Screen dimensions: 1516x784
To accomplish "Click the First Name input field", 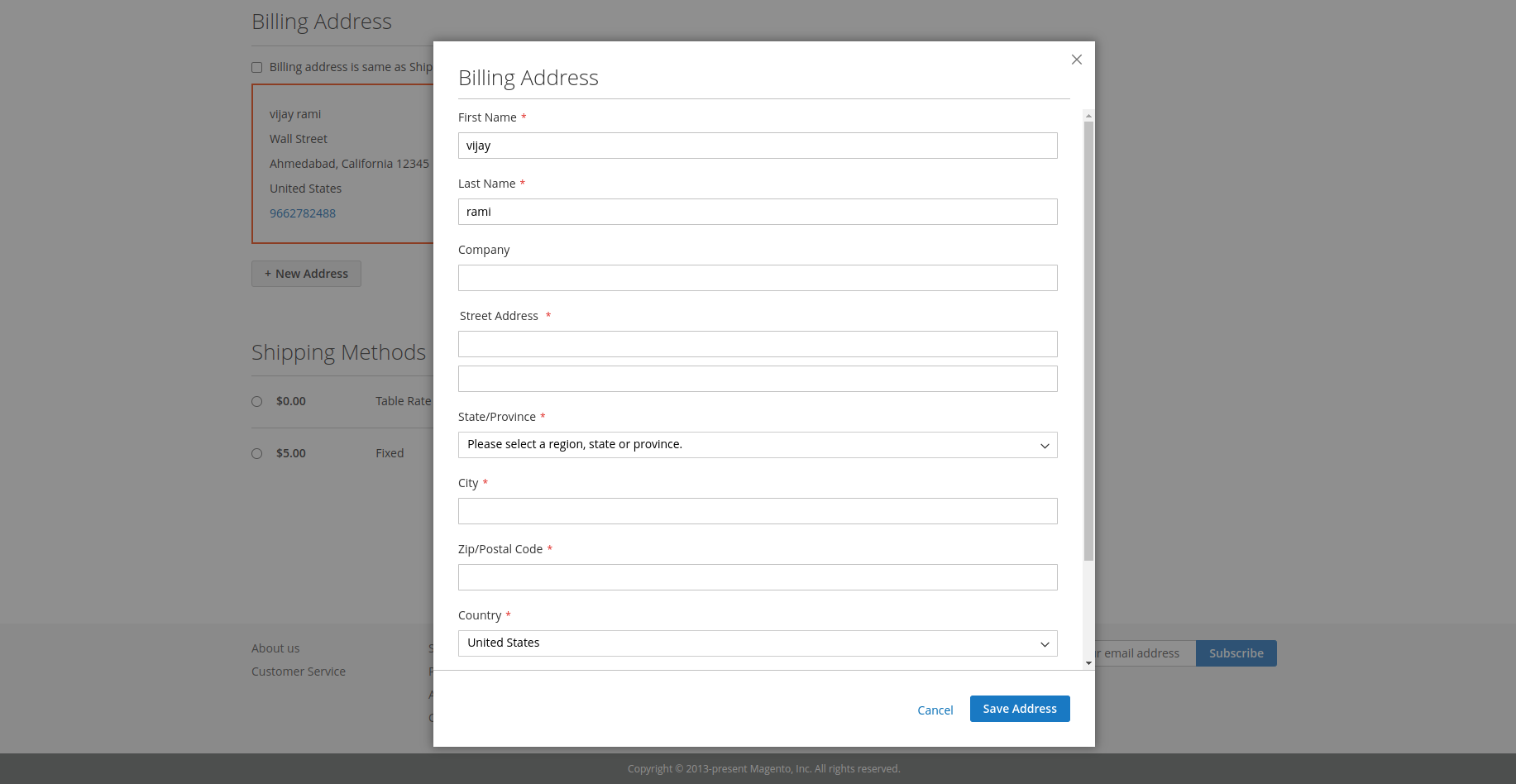I will (758, 146).
